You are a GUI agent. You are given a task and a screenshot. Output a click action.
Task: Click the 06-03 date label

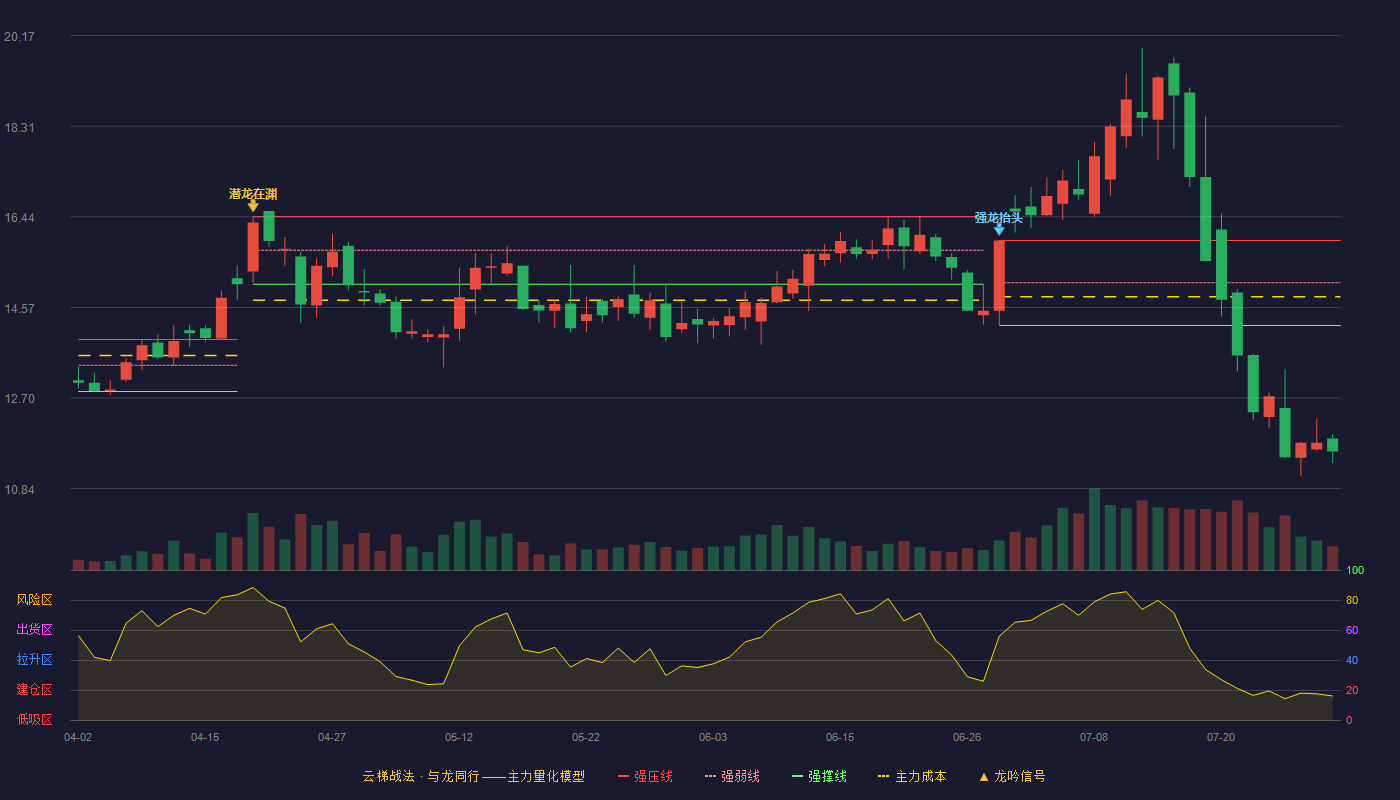point(713,737)
